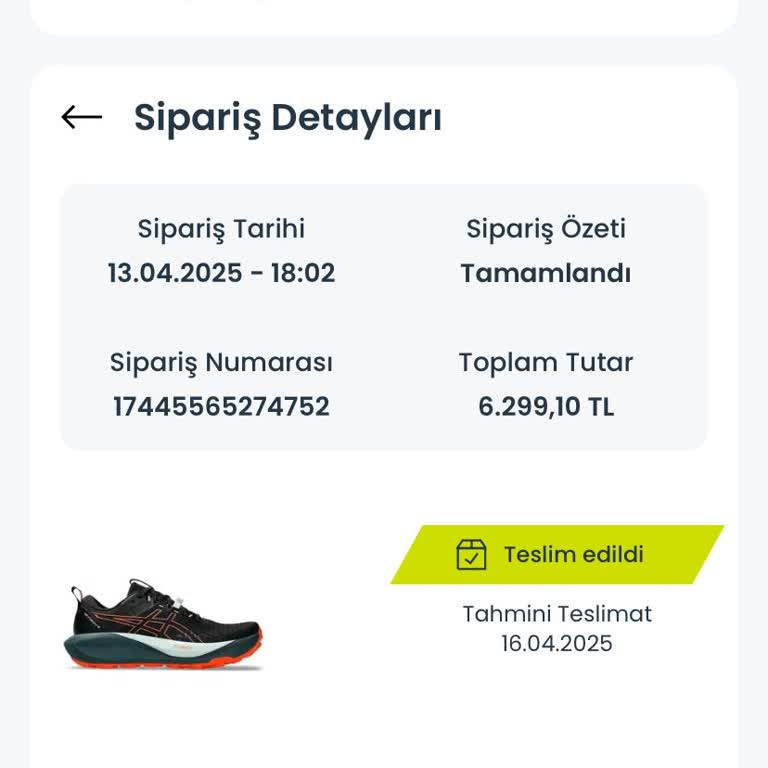The image size is (768, 768).
Task: Click the white card above order details
Action: pos(384,15)
